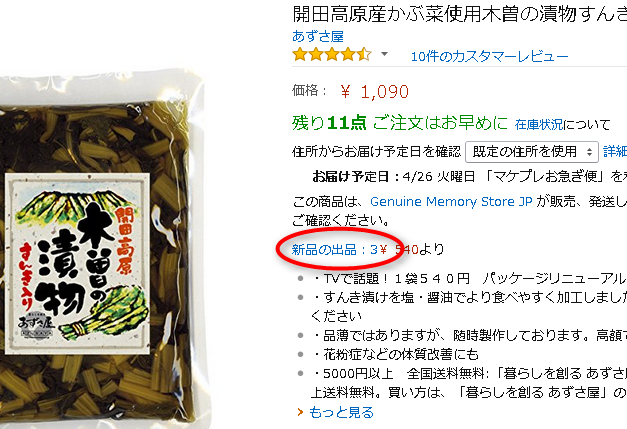Screen dimensions: 627x429
Task: Click the ¥ 540 offer price
Action: pyautogui.click(x=399, y=249)
